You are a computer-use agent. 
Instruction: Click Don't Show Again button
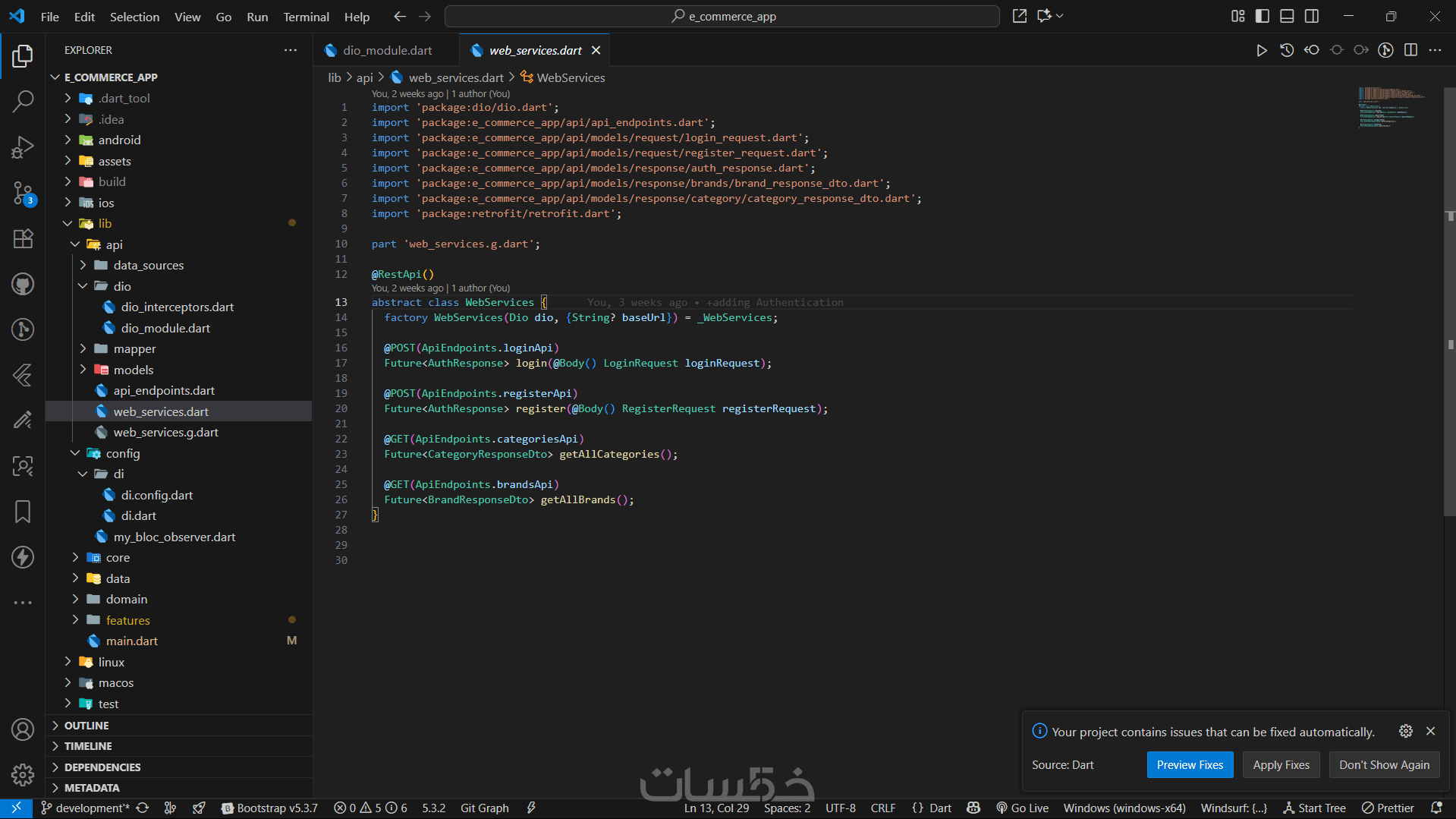(1384, 765)
